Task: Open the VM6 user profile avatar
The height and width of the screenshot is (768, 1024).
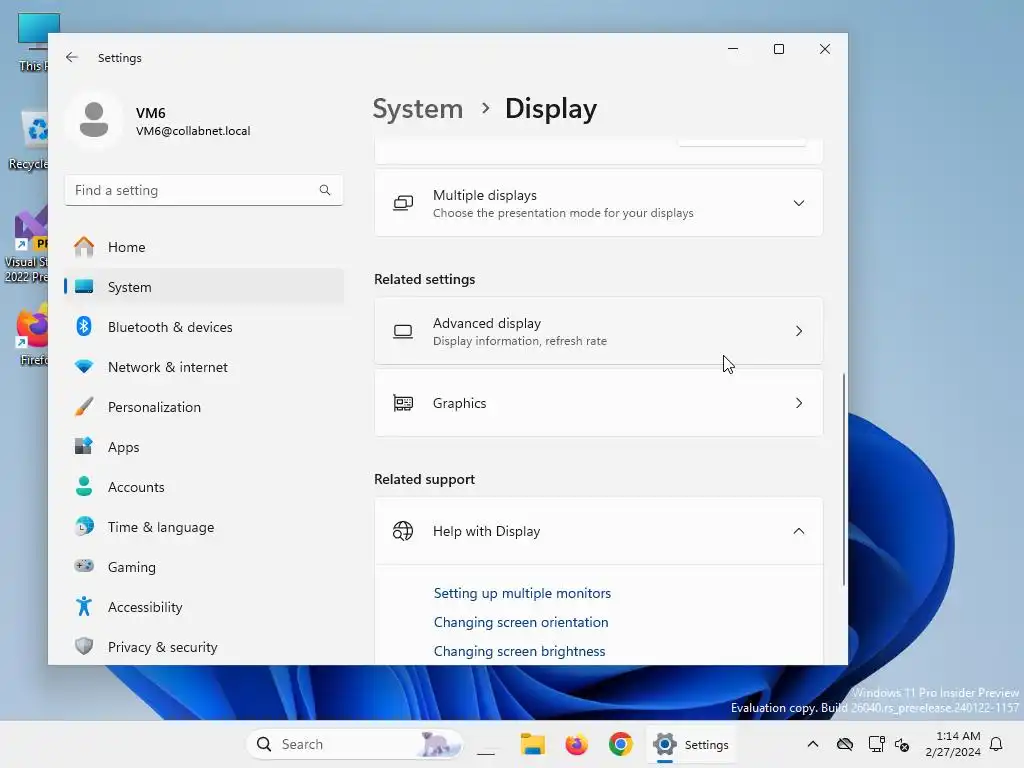Action: point(94,120)
